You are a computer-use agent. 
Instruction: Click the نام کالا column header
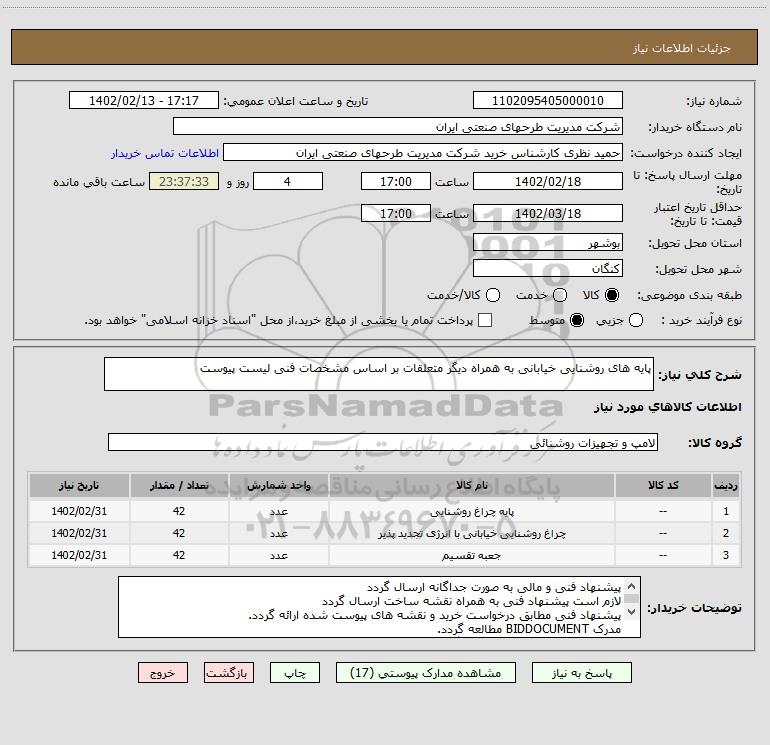coord(471,485)
